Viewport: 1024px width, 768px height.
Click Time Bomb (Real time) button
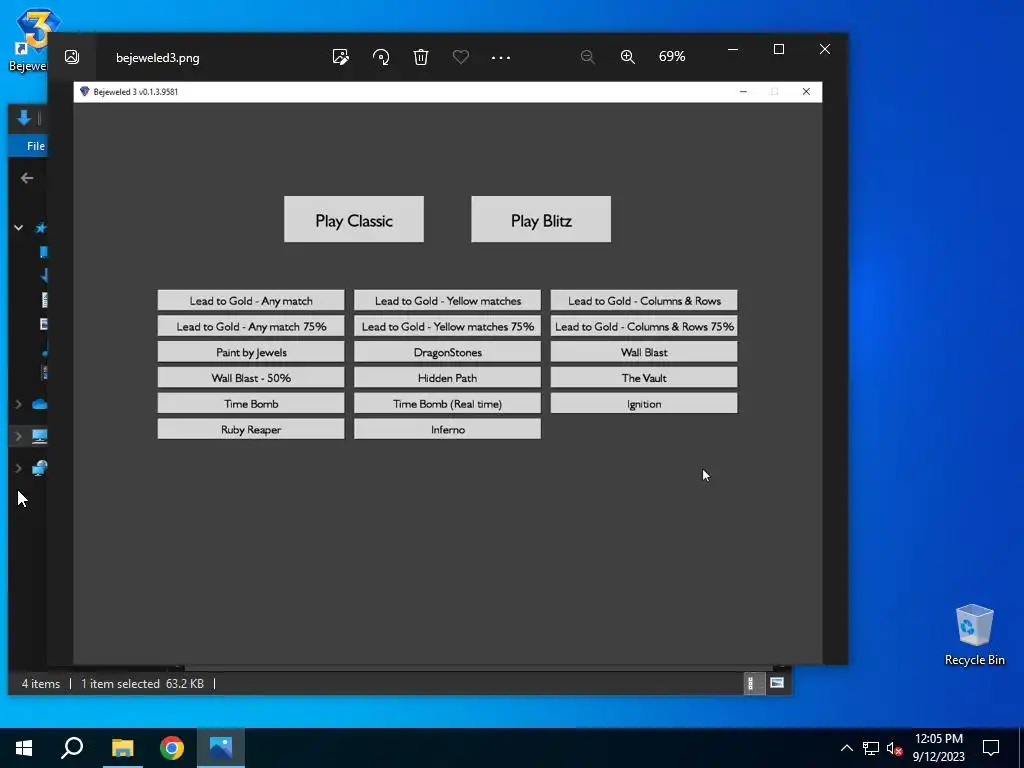(x=447, y=404)
